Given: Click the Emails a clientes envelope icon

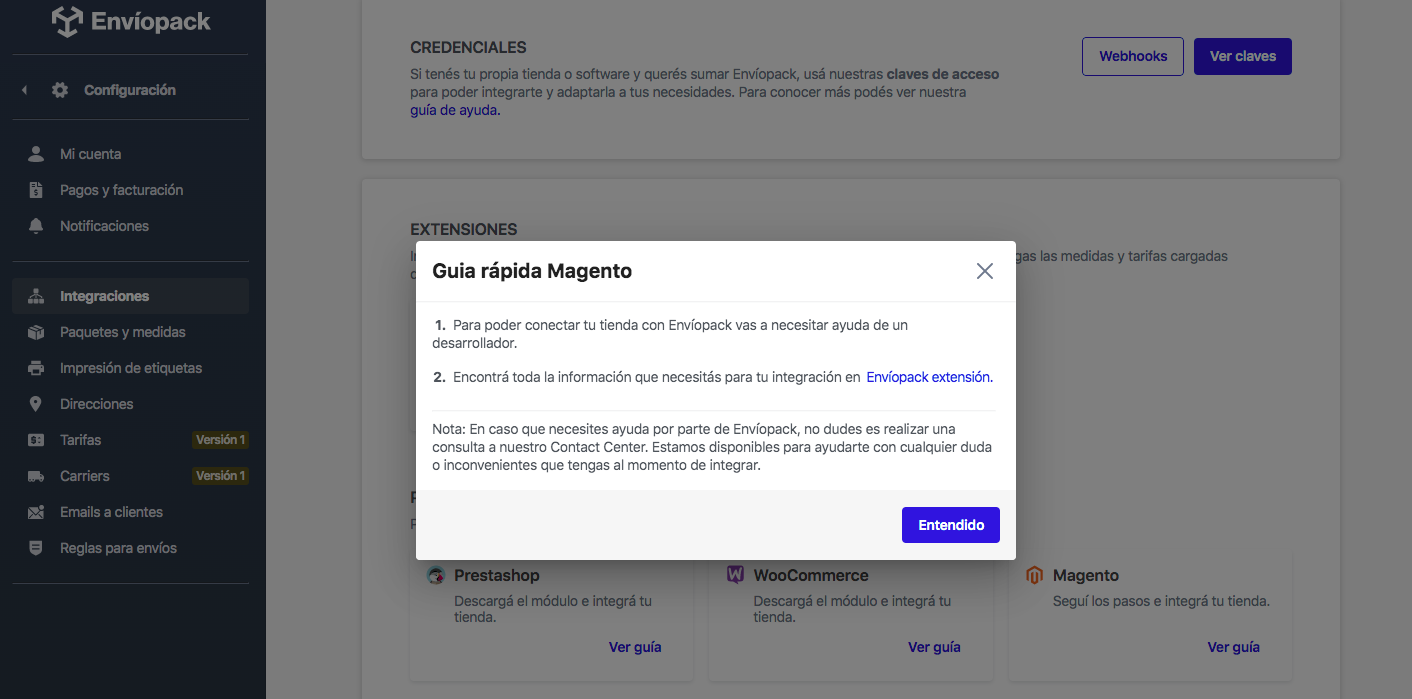Looking at the screenshot, I should pyautogui.click(x=36, y=512).
